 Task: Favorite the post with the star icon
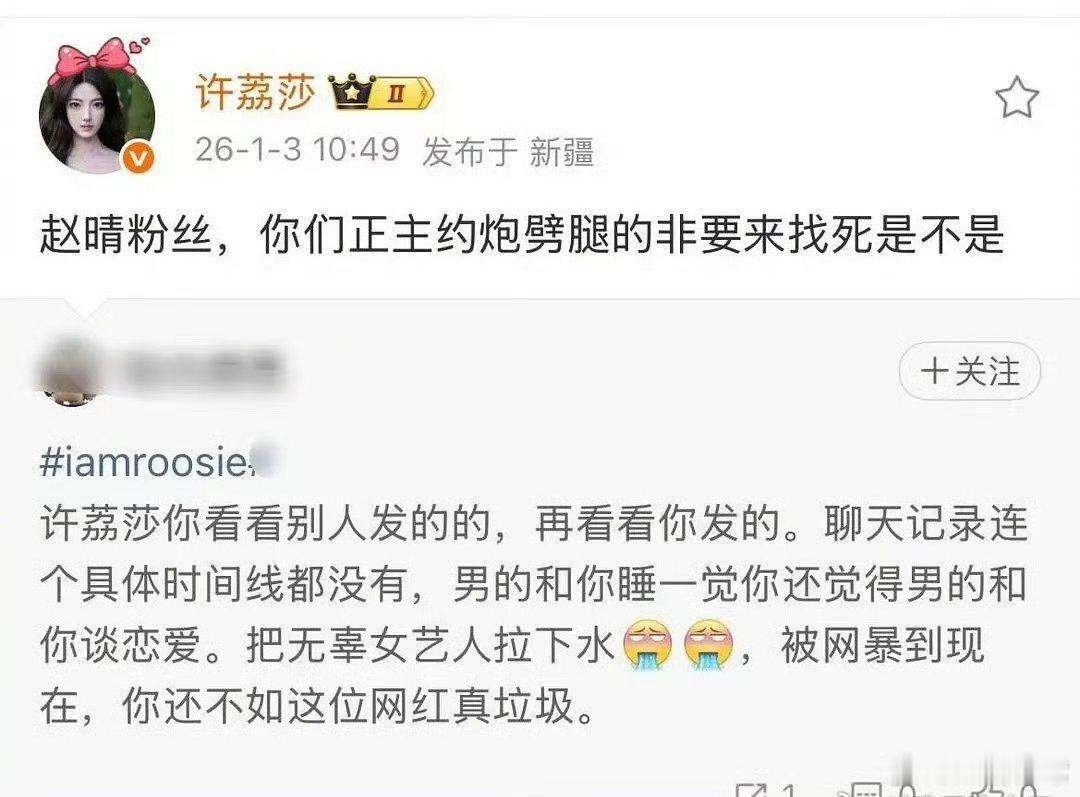click(x=1017, y=98)
